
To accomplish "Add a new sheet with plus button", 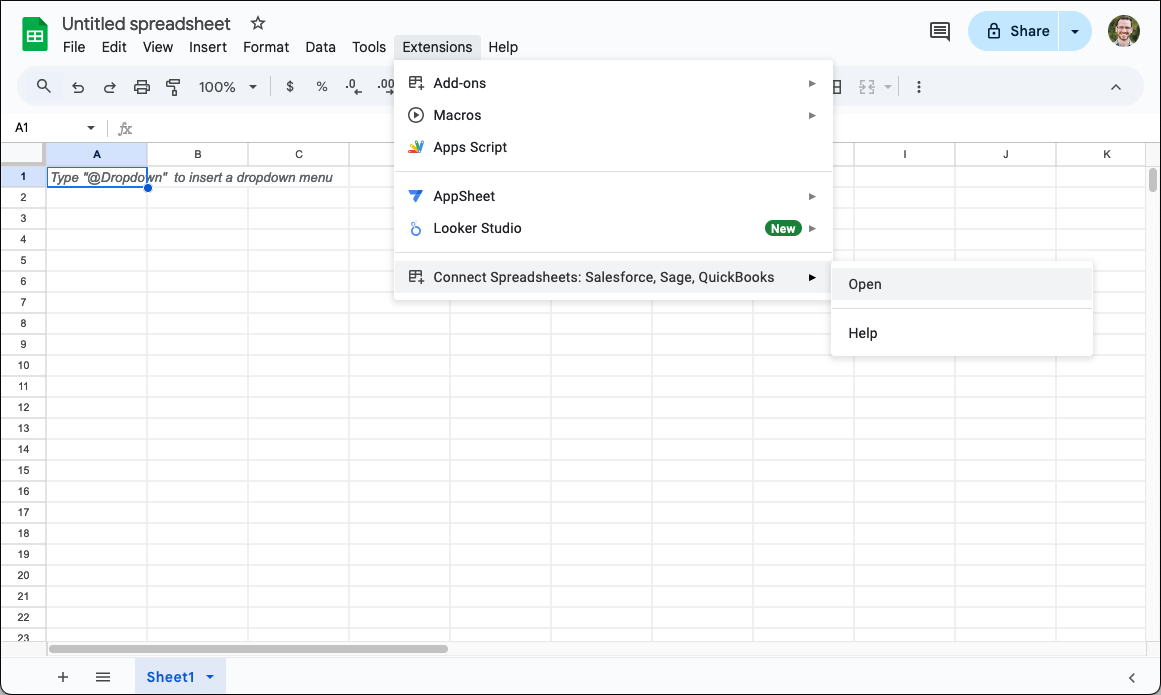I will 63,677.
